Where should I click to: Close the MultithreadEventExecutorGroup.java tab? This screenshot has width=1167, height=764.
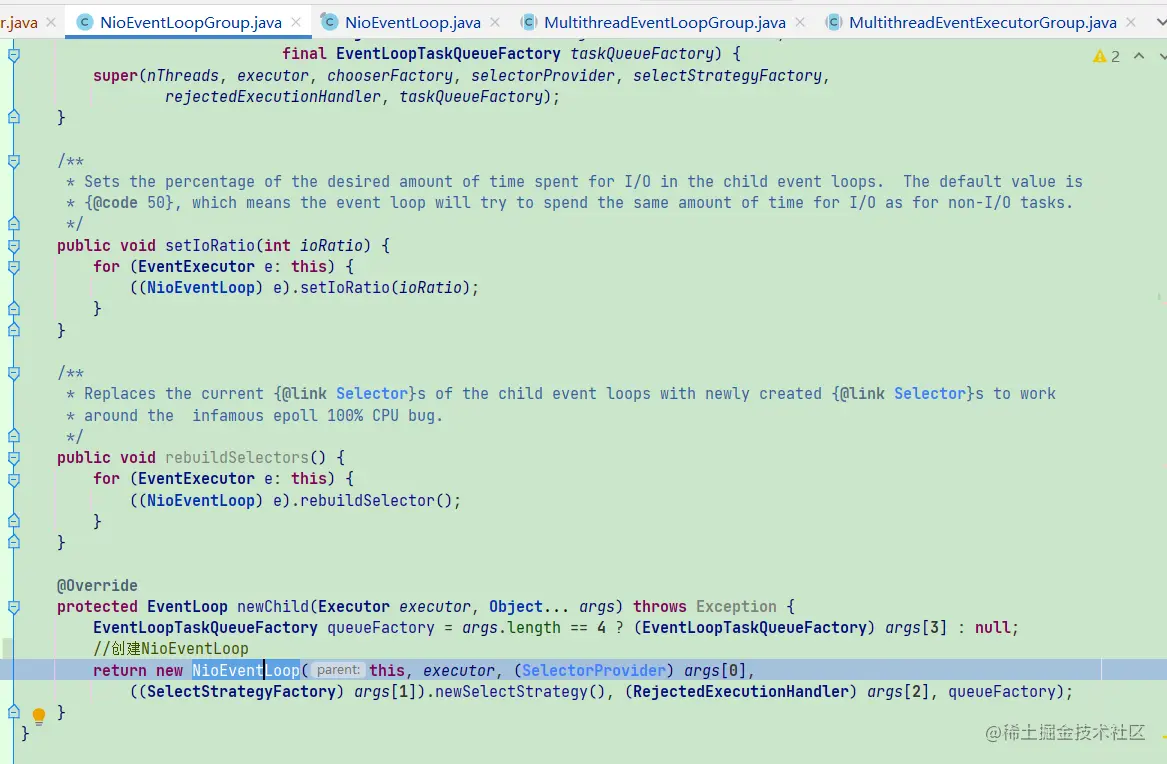coord(1131,22)
